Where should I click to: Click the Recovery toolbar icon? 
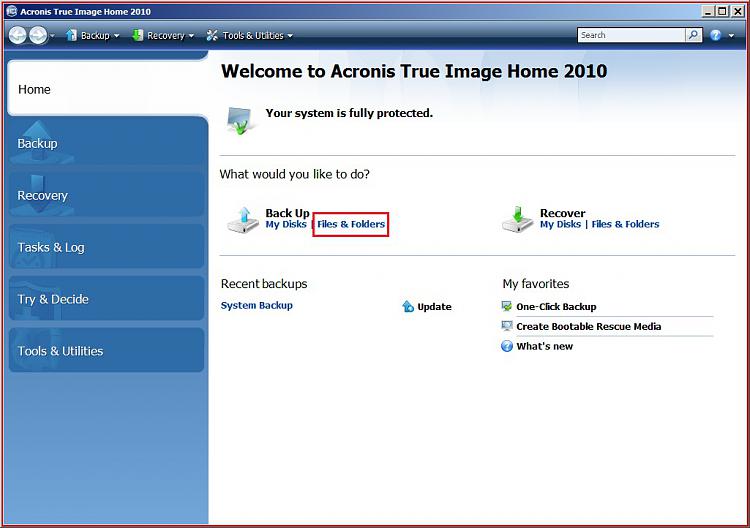point(138,35)
